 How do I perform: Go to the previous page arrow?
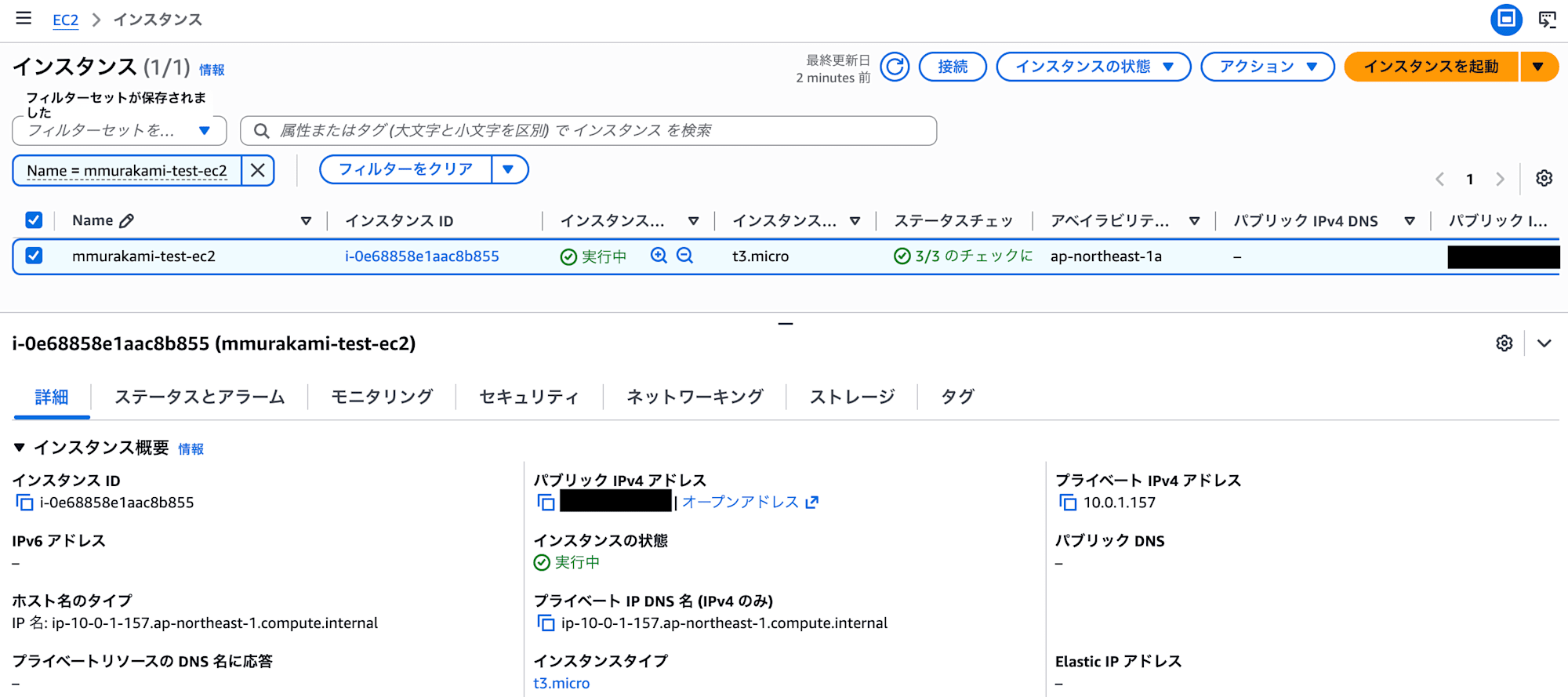click(x=1440, y=179)
